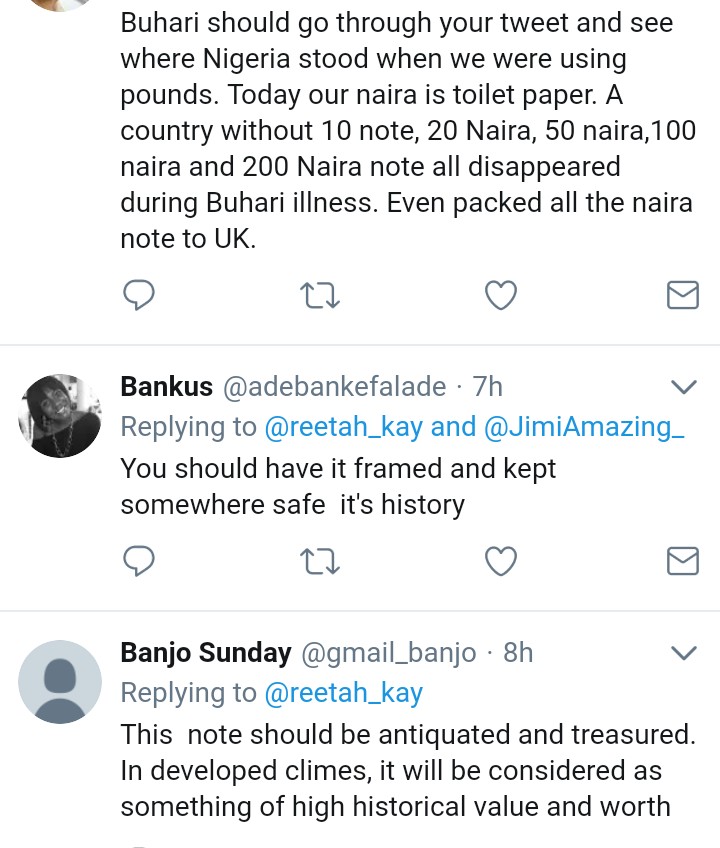Viewport: 720px width, 848px height.
Task: Open Banjo Sunday display name profile
Action: point(206,654)
